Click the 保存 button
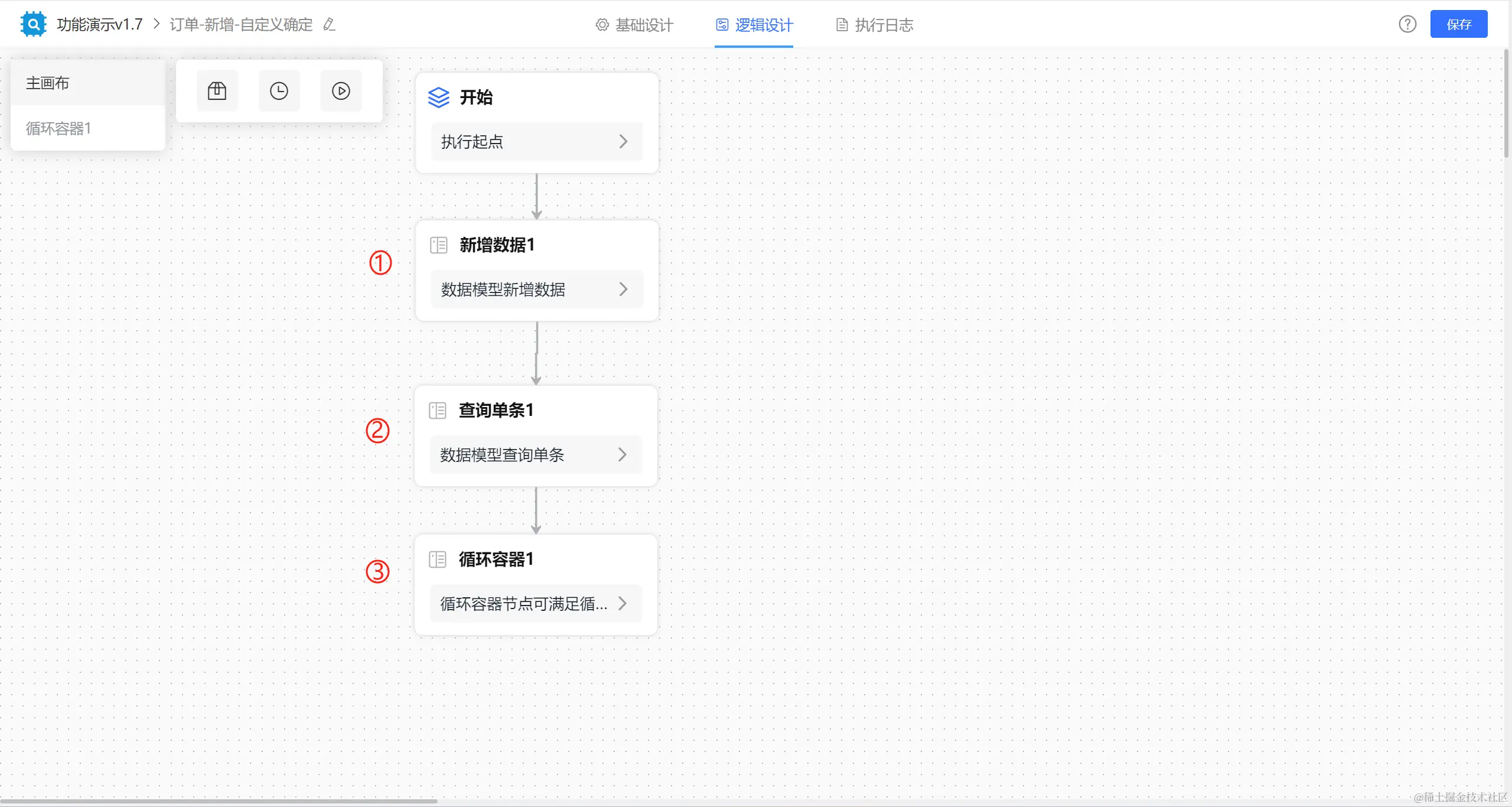This screenshot has width=1512, height=807. point(1458,24)
